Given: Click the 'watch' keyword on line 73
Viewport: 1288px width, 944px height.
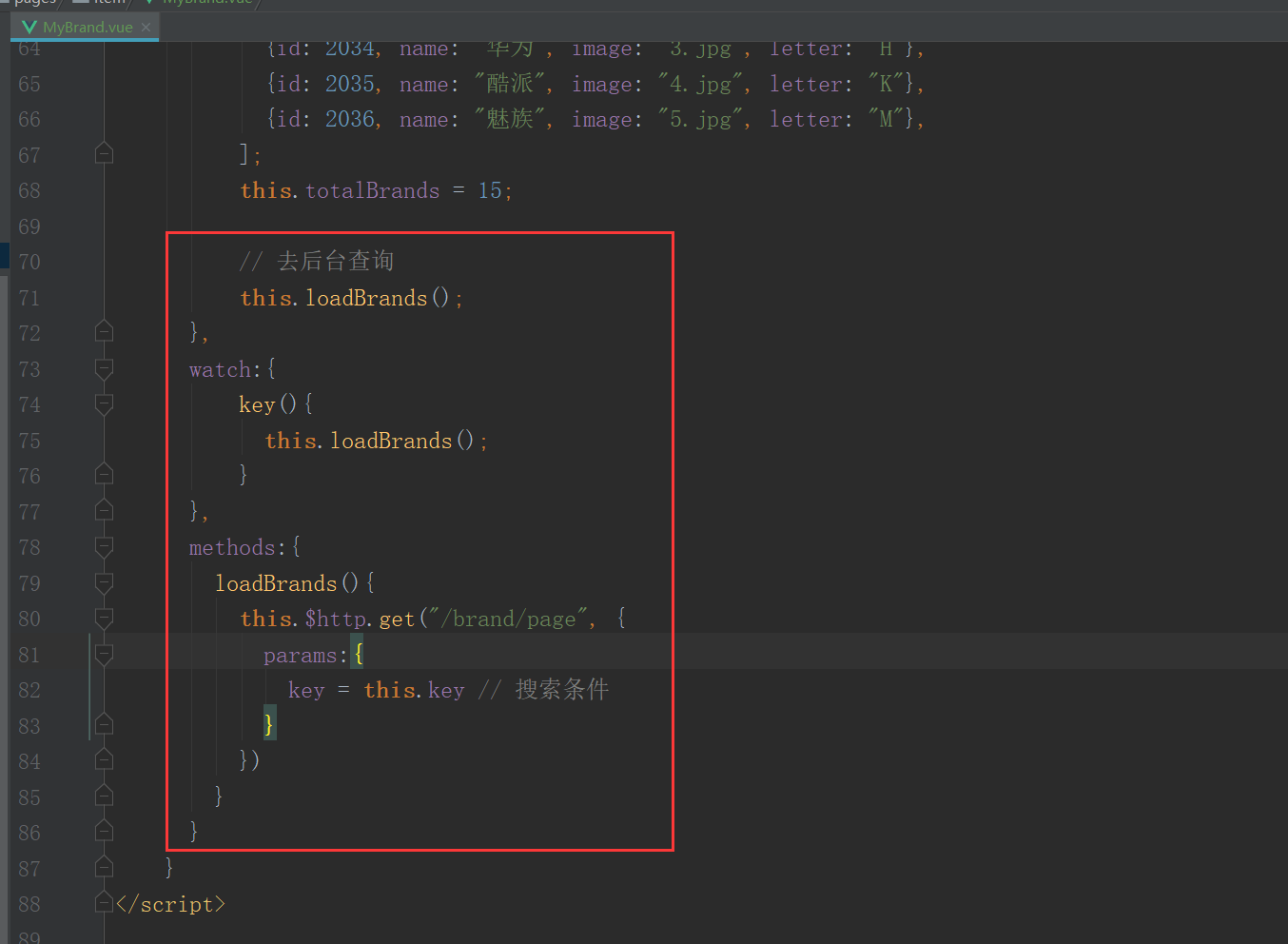Looking at the screenshot, I should tap(220, 369).
